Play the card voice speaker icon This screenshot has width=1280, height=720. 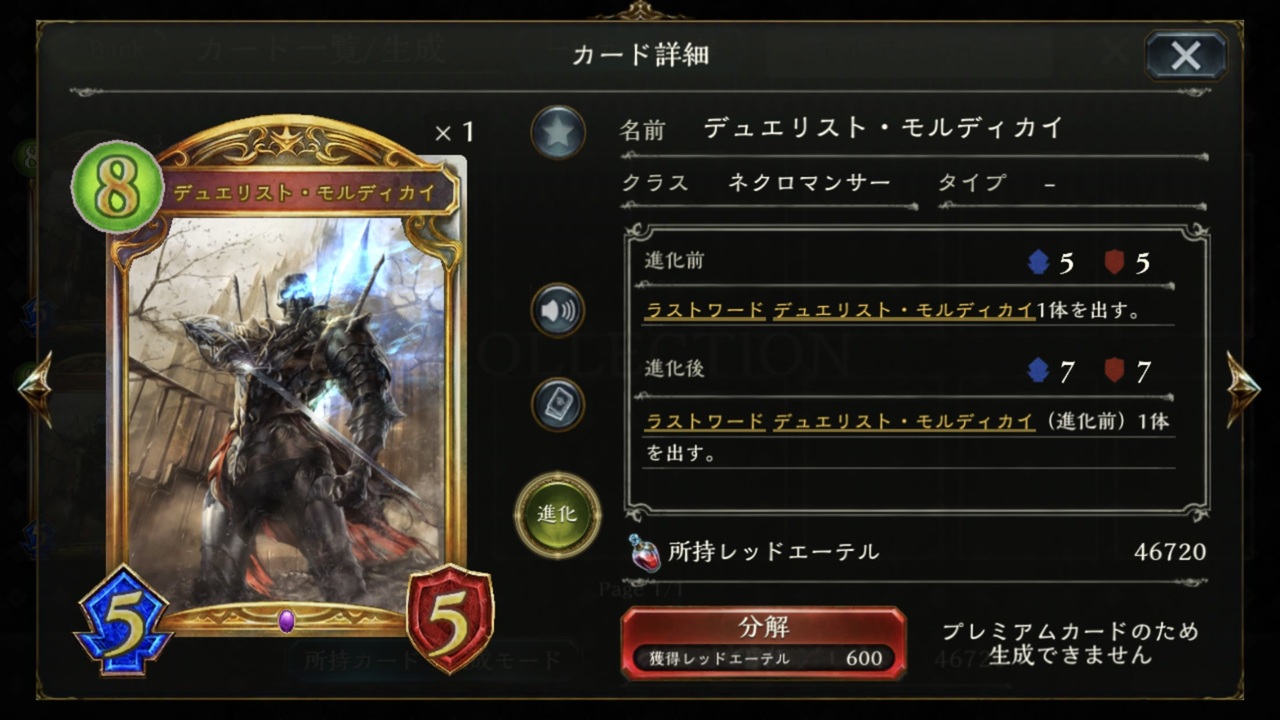[558, 310]
